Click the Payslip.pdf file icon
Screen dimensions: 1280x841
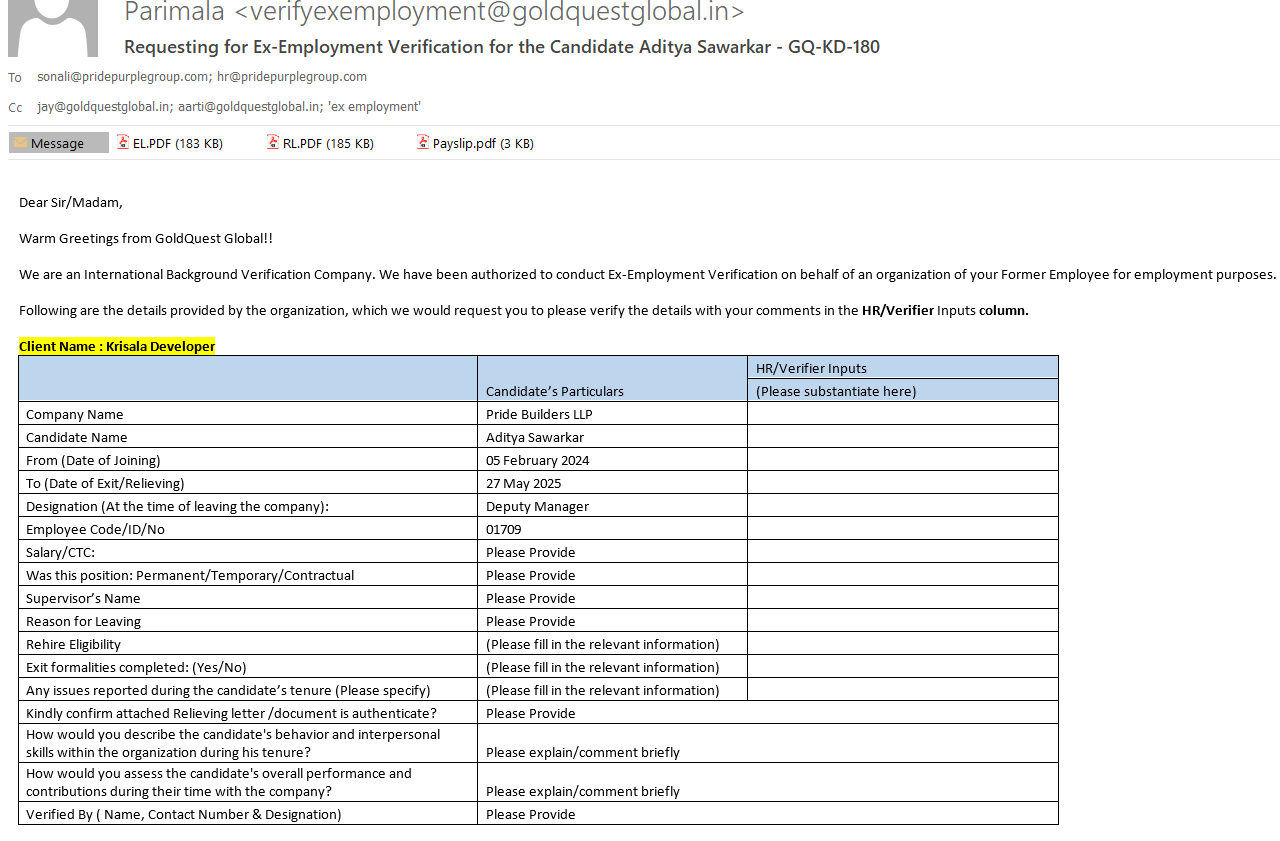tap(423, 143)
